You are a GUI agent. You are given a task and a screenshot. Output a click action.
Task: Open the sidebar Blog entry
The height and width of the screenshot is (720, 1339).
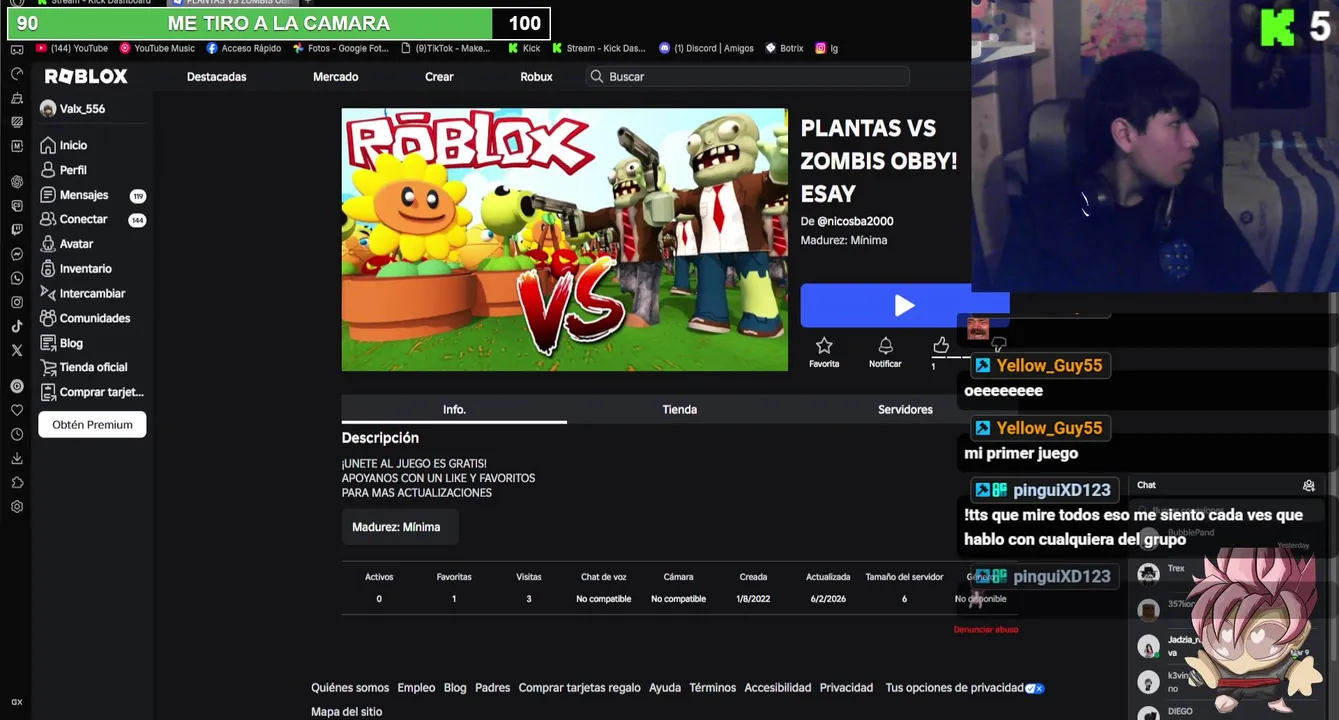coord(61,343)
